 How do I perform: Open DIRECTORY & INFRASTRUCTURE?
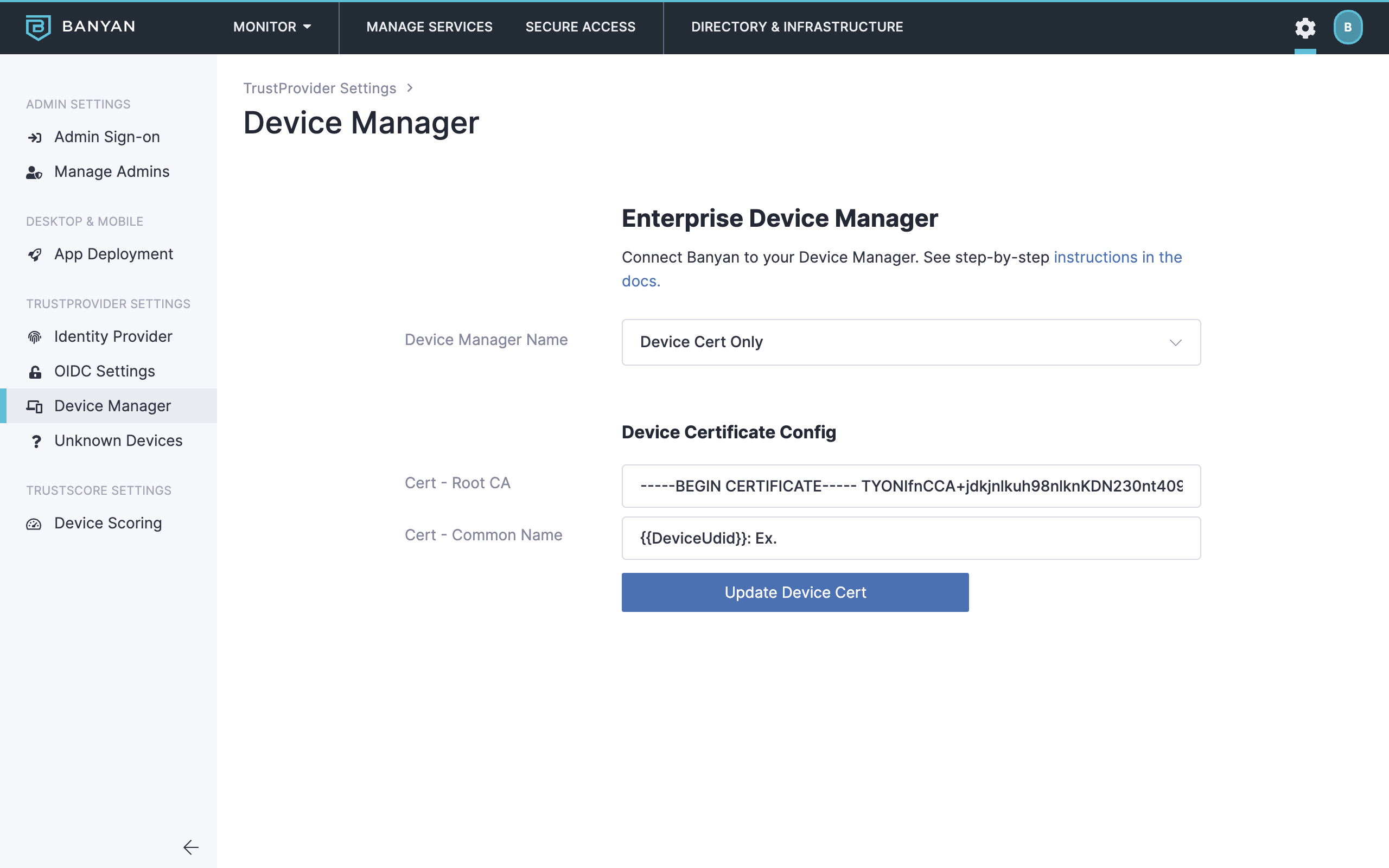pos(798,27)
